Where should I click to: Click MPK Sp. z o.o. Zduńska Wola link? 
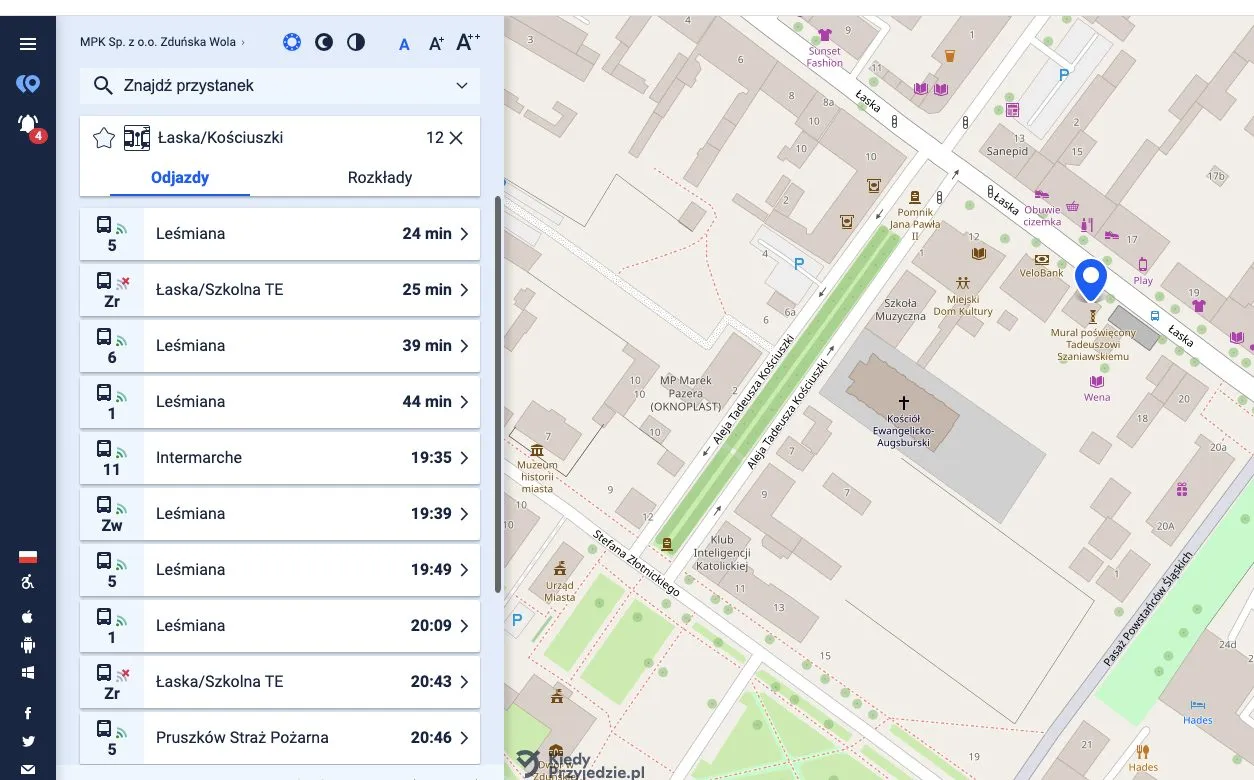[x=161, y=42]
